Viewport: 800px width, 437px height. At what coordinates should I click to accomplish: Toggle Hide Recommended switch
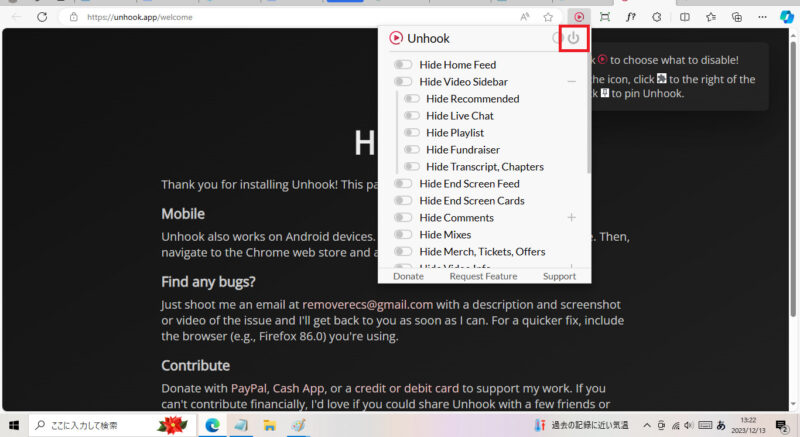click(x=411, y=98)
